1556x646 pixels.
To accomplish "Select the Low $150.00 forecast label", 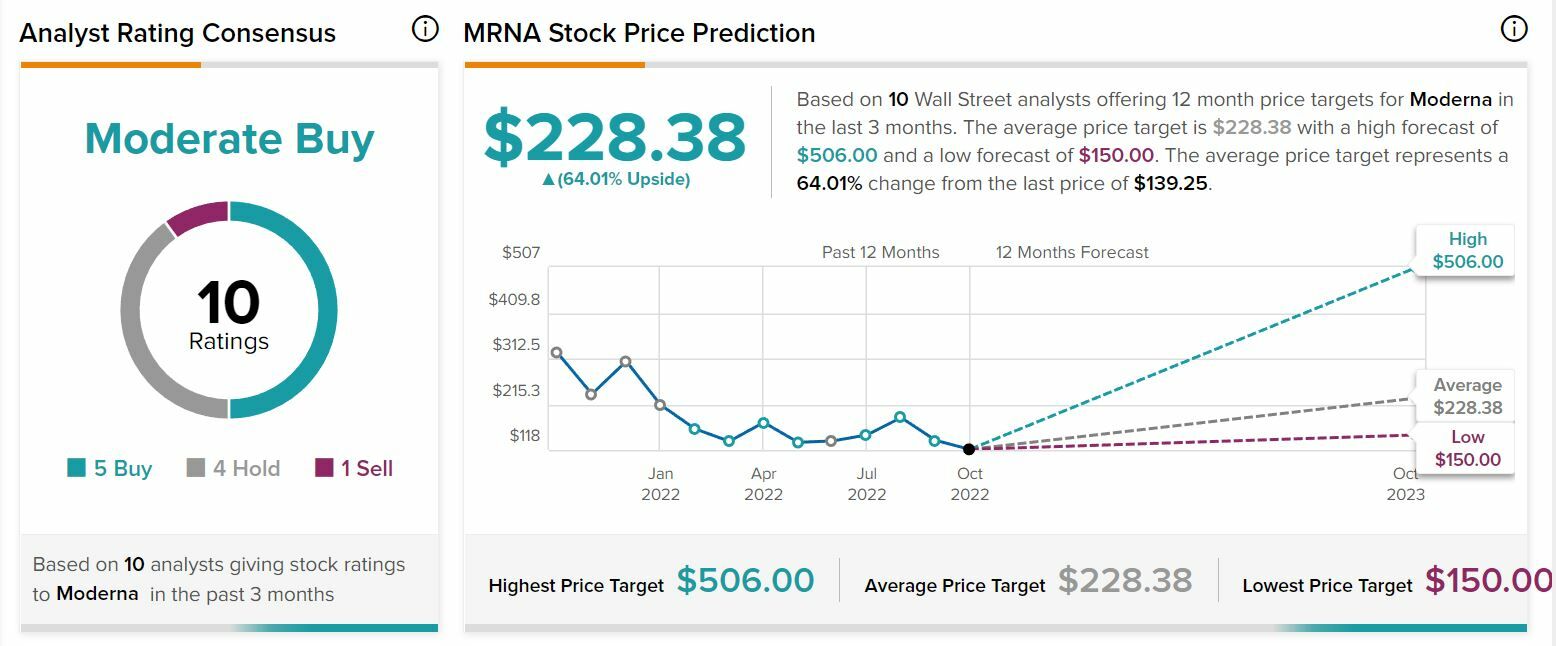I will [x=1467, y=449].
